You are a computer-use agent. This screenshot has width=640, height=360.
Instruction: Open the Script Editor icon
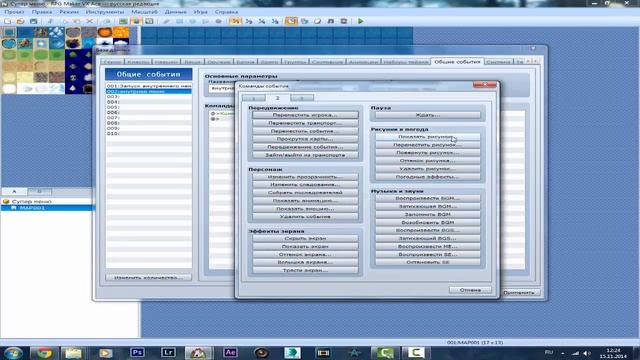point(318,21)
